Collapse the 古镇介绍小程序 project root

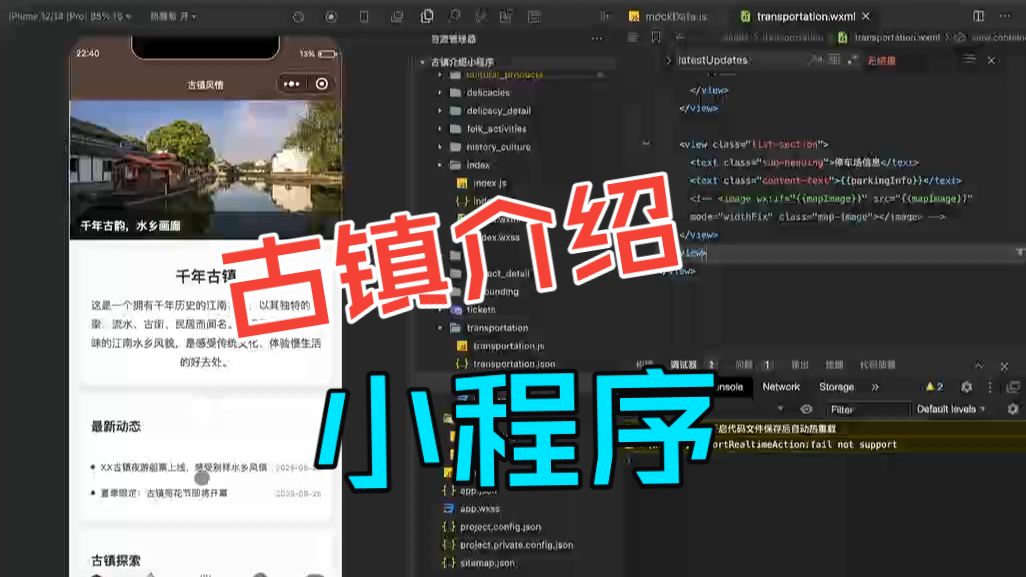click(x=422, y=62)
